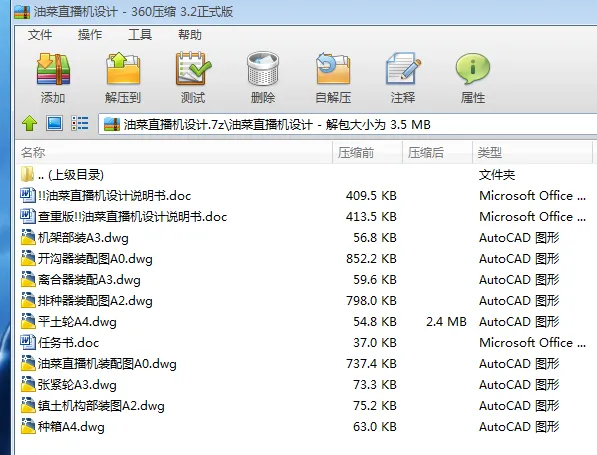Click DWG icon of 种箱A4.dwg
The image size is (597, 455).
(28, 426)
